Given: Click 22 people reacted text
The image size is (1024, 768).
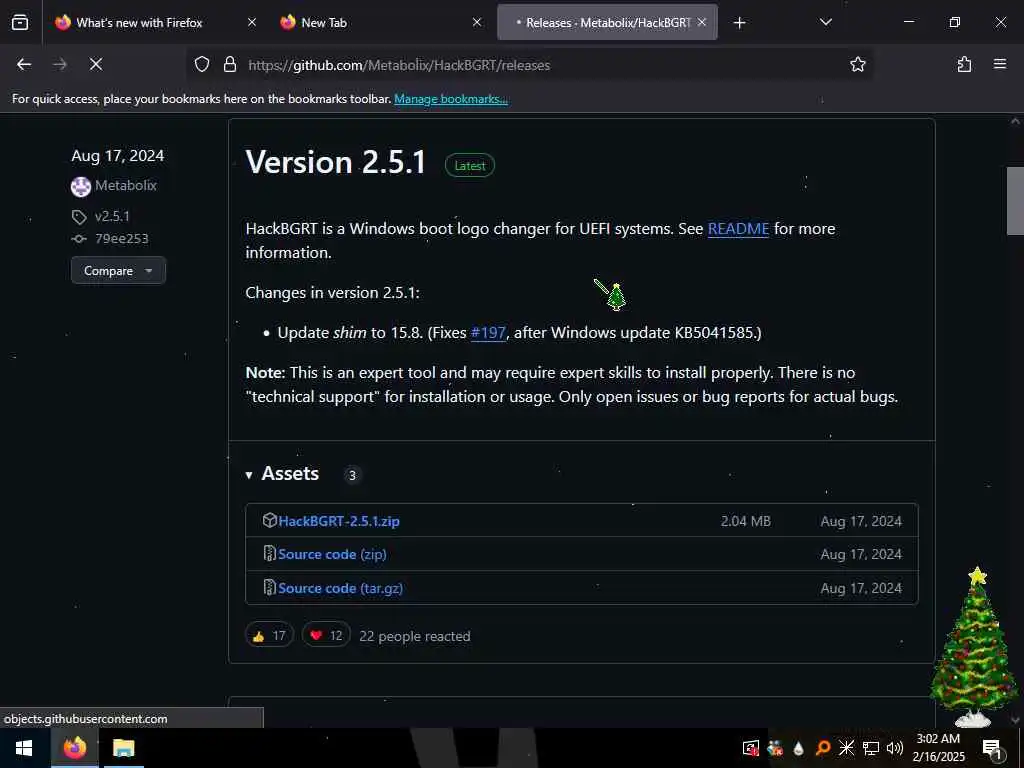Looking at the screenshot, I should pos(415,636).
